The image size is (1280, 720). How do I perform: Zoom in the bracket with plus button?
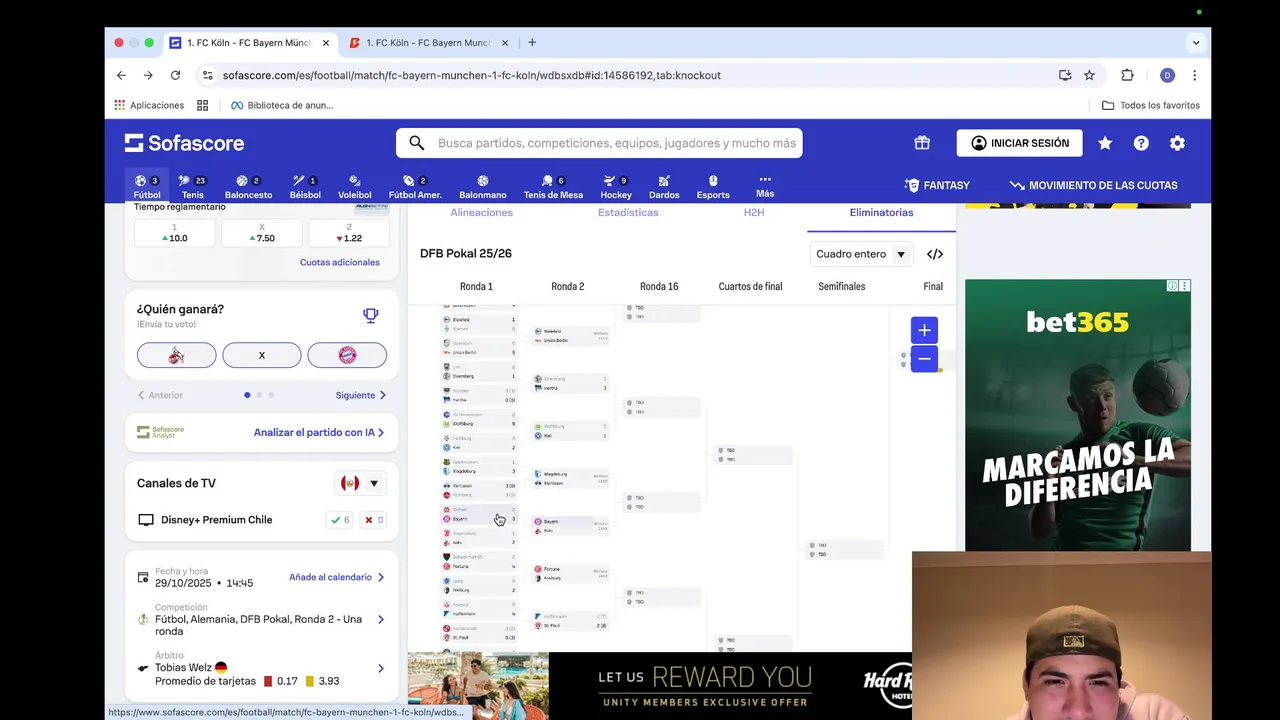tap(924, 330)
